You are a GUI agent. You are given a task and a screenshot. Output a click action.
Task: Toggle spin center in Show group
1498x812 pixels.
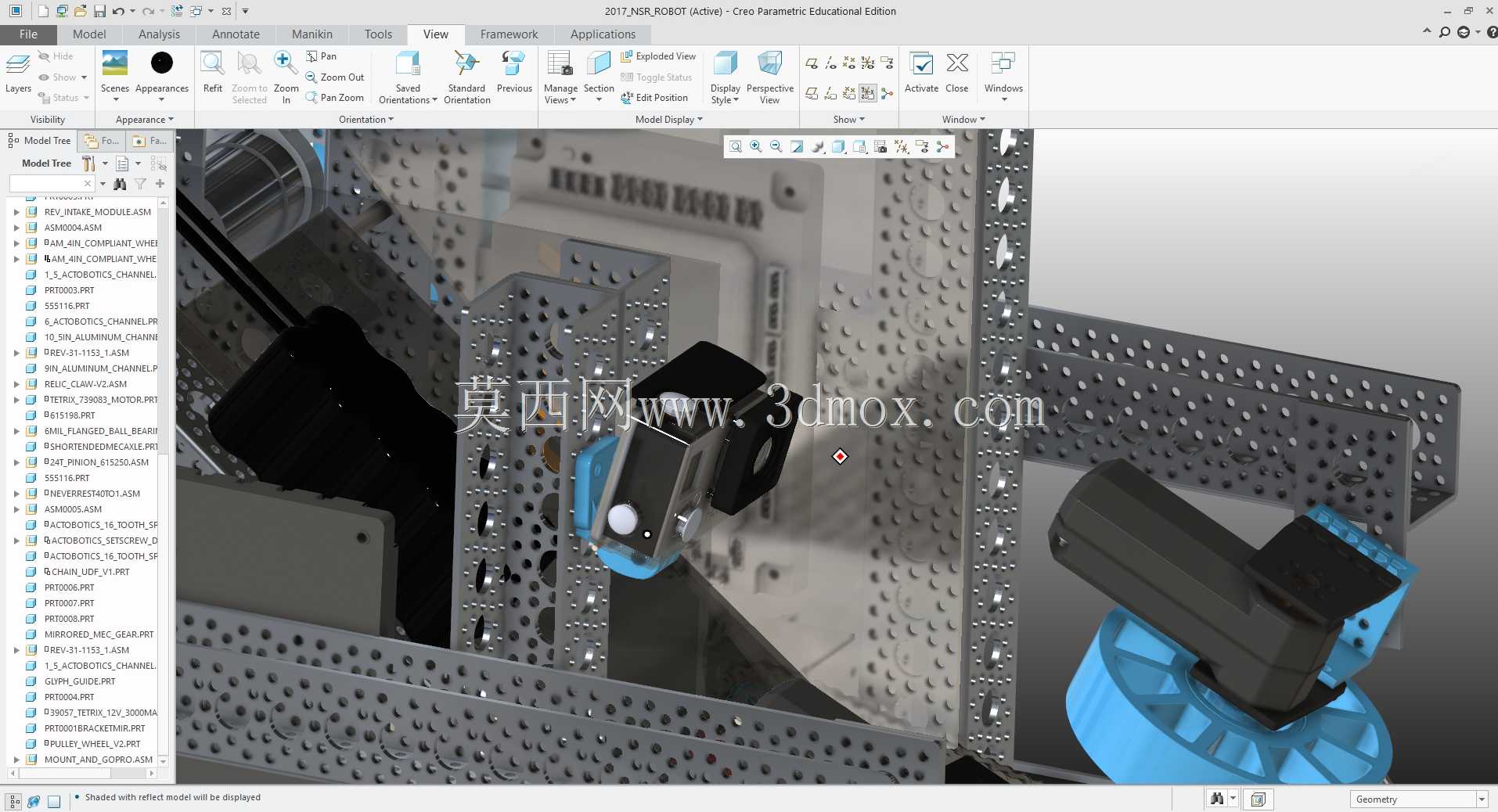tap(887, 94)
